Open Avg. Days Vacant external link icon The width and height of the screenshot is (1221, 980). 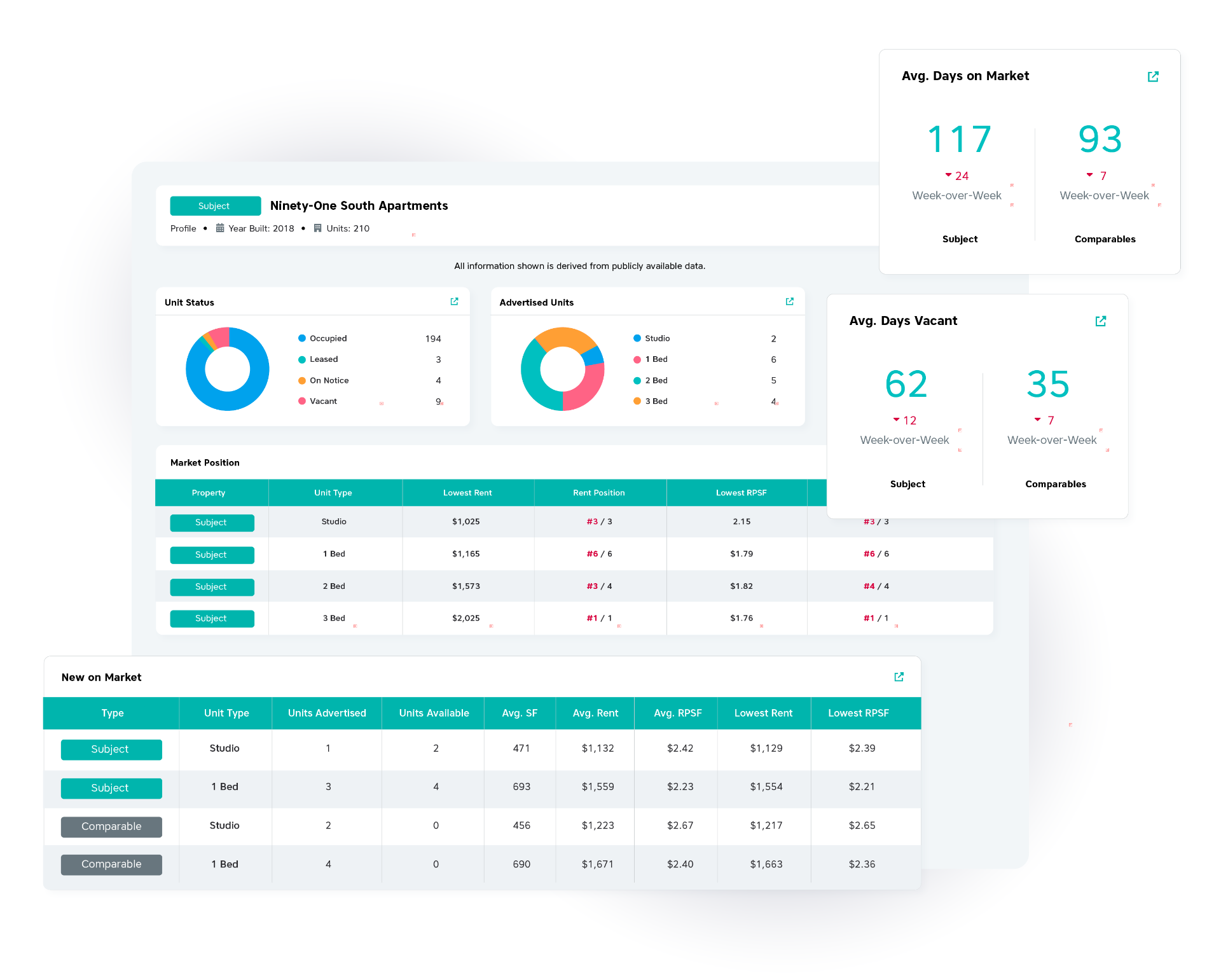point(1101,321)
